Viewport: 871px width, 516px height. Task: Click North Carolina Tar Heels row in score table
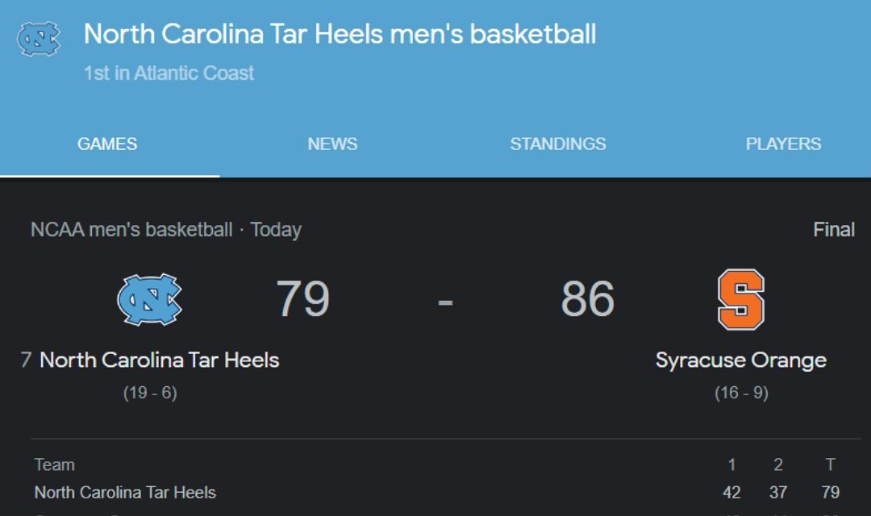(x=125, y=492)
